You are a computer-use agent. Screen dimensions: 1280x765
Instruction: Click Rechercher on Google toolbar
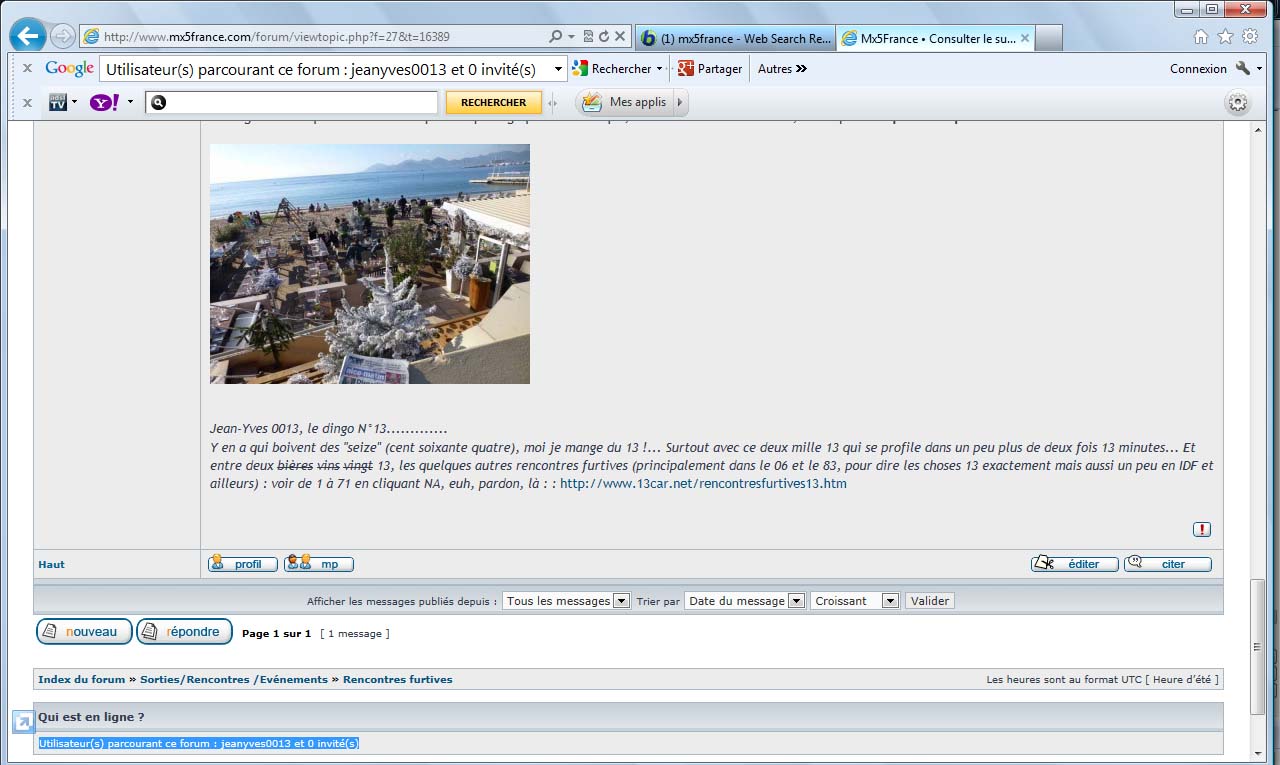(x=612, y=69)
